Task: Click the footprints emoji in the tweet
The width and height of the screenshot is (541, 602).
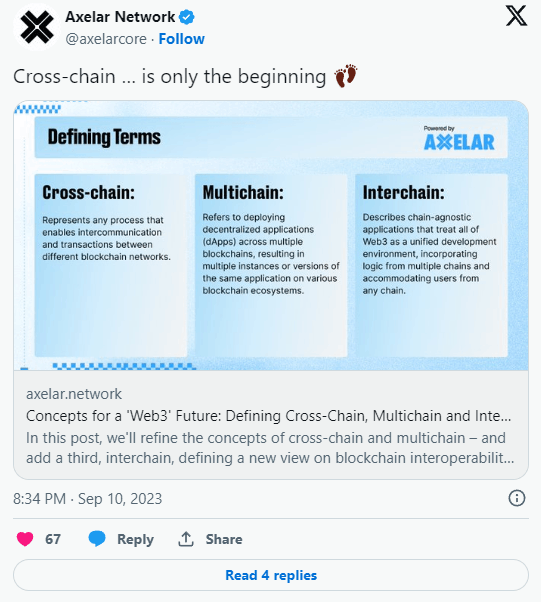Action: point(346,76)
